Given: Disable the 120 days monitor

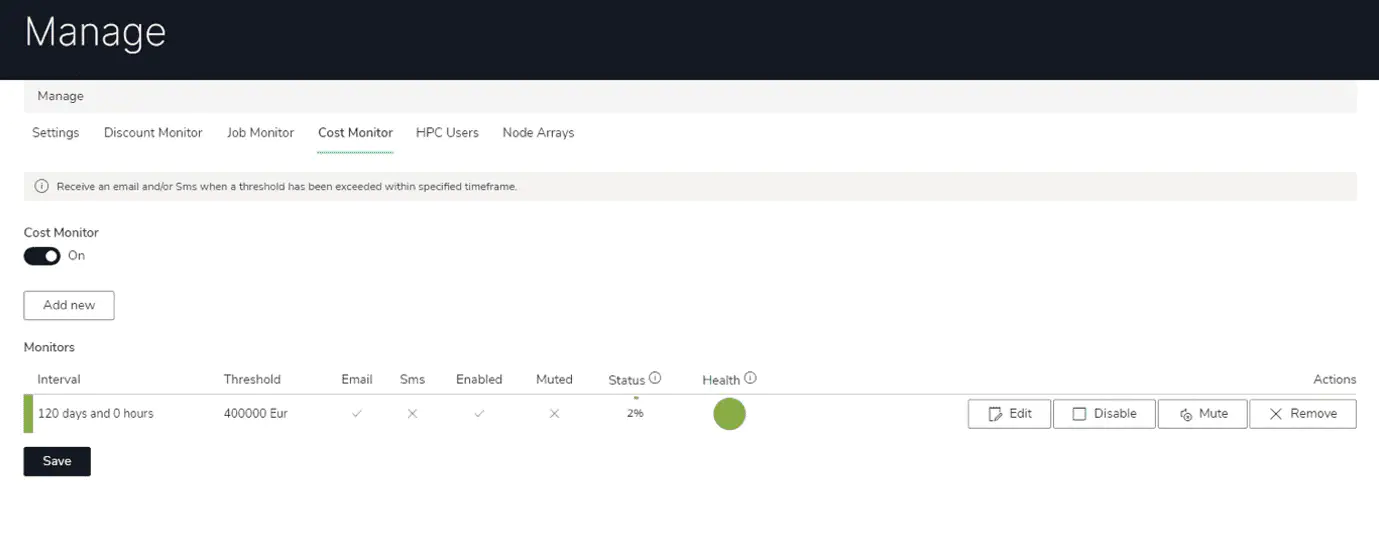Looking at the screenshot, I should (1104, 414).
